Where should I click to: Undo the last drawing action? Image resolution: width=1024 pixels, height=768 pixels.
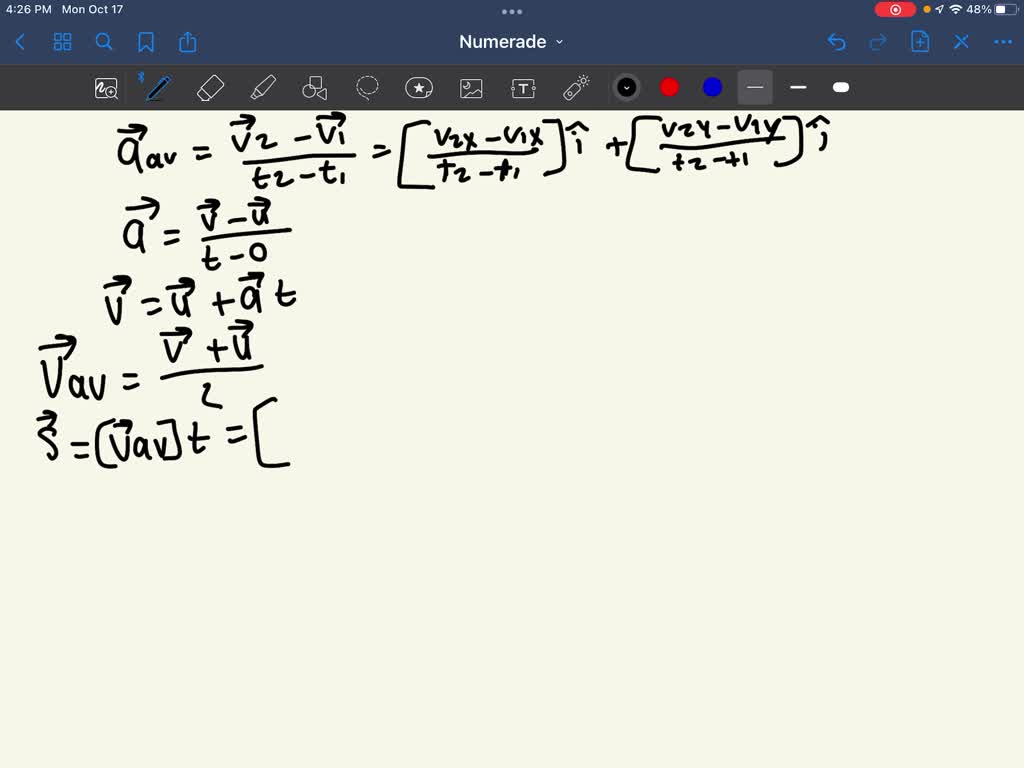[x=836, y=41]
